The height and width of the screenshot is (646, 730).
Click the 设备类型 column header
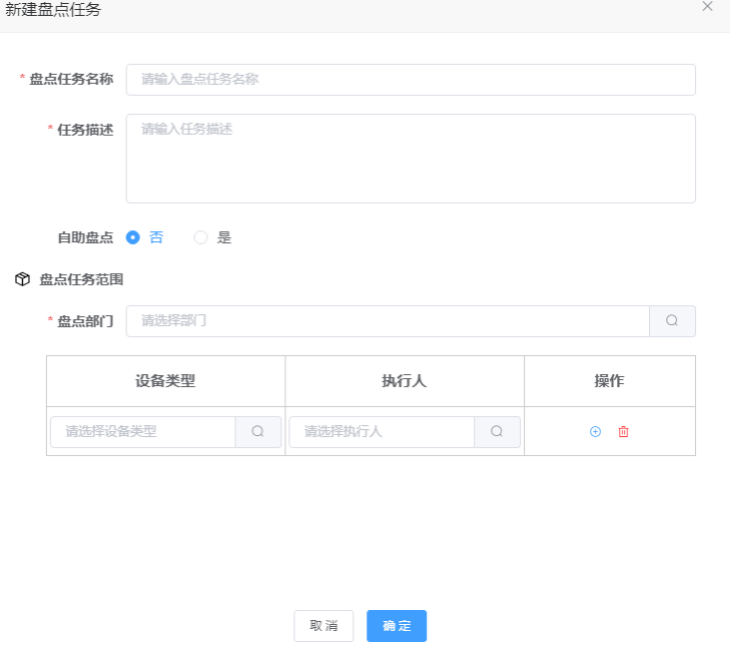(x=166, y=381)
